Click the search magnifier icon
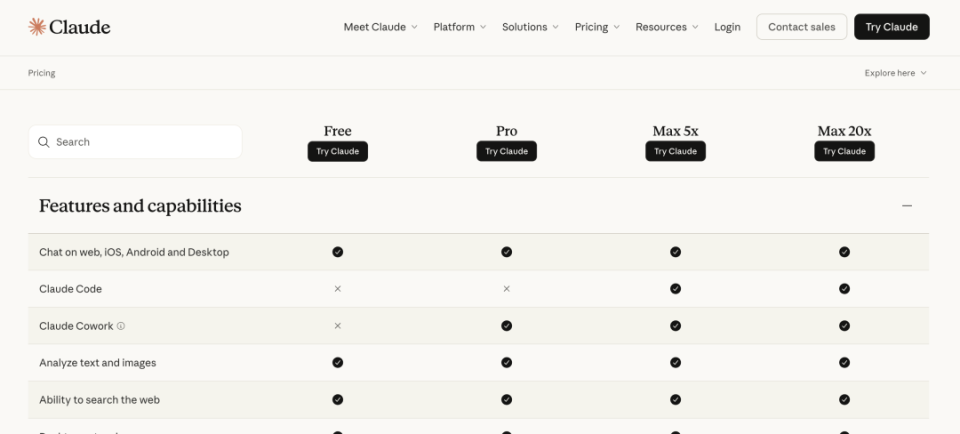 [43, 142]
